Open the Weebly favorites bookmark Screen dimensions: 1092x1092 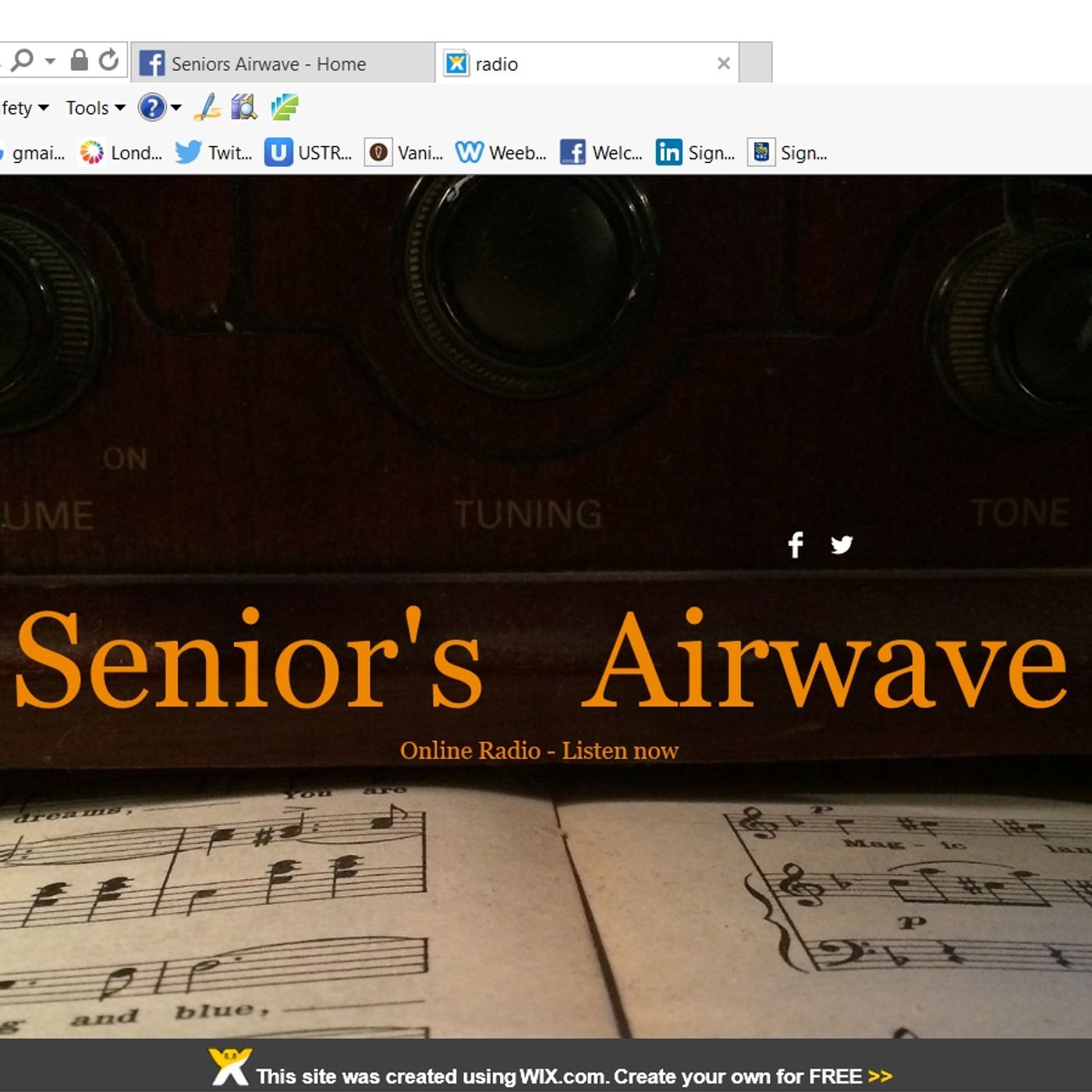[501, 153]
